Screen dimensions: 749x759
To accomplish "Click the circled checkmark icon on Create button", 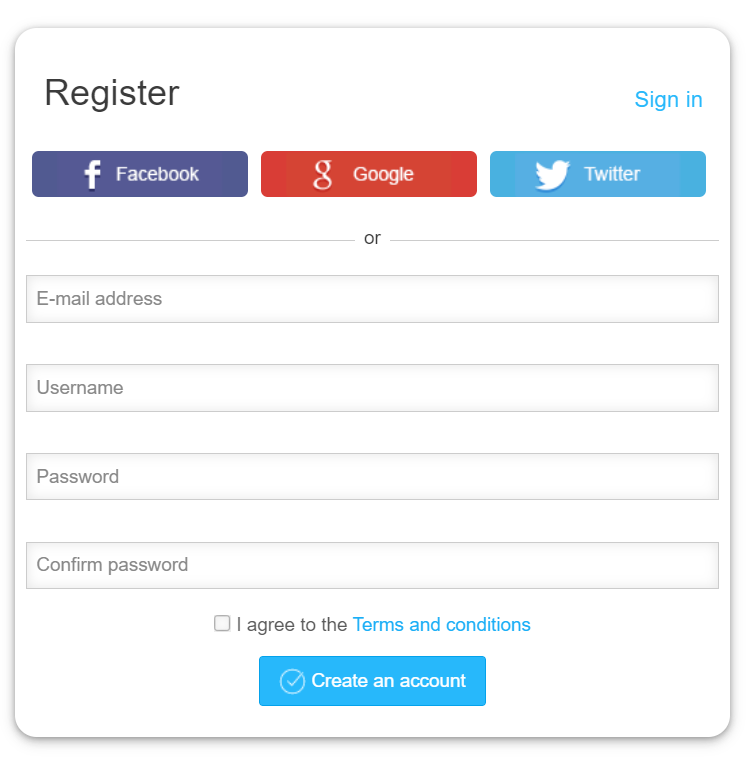I will 292,682.
